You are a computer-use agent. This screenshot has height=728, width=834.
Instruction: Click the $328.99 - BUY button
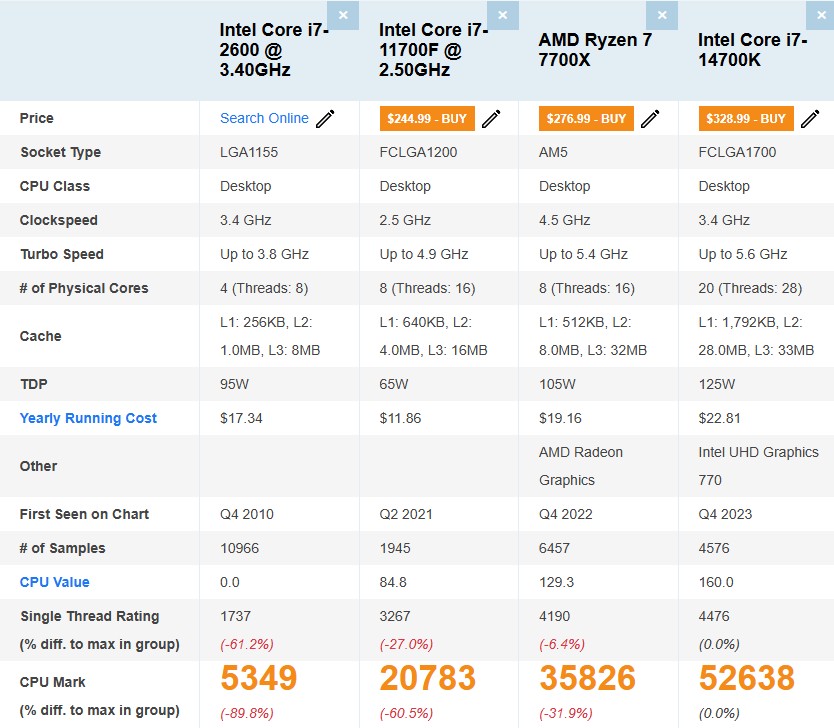(746, 119)
